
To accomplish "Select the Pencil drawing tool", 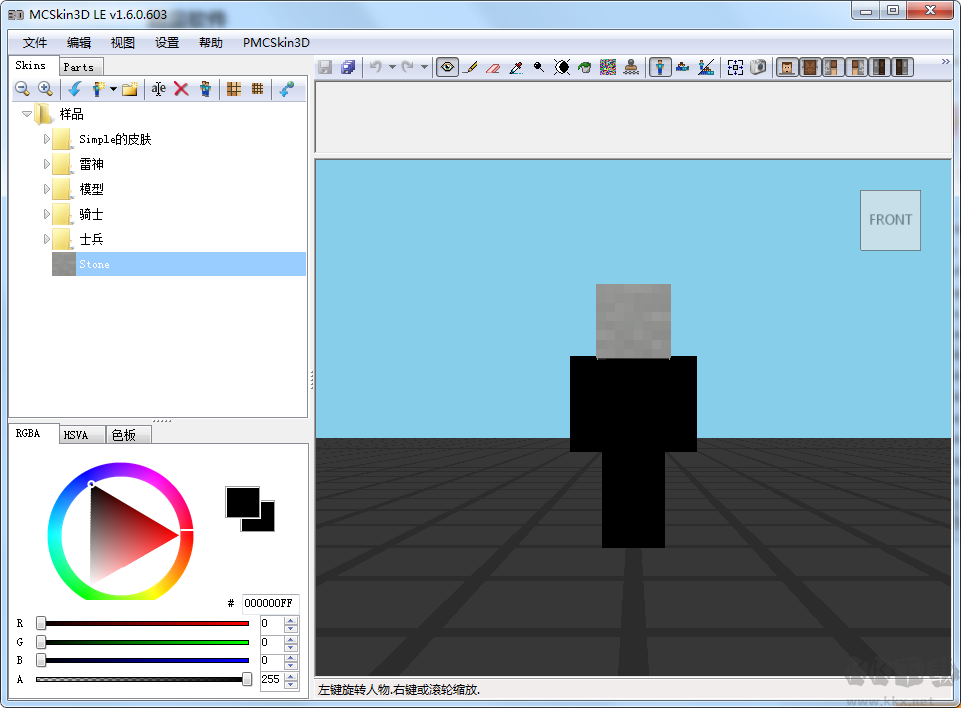I will pos(470,67).
